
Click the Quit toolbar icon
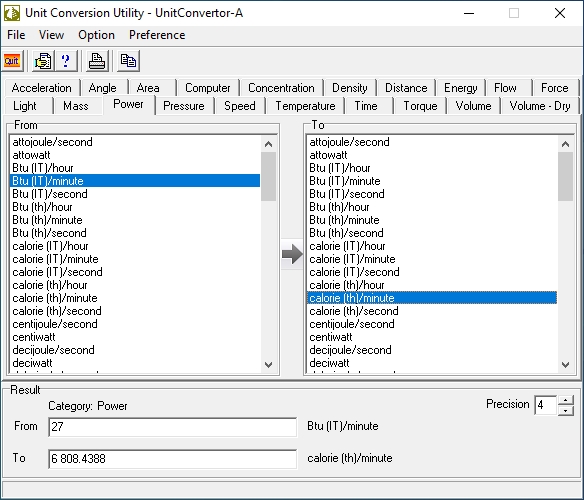[x=12, y=61]
